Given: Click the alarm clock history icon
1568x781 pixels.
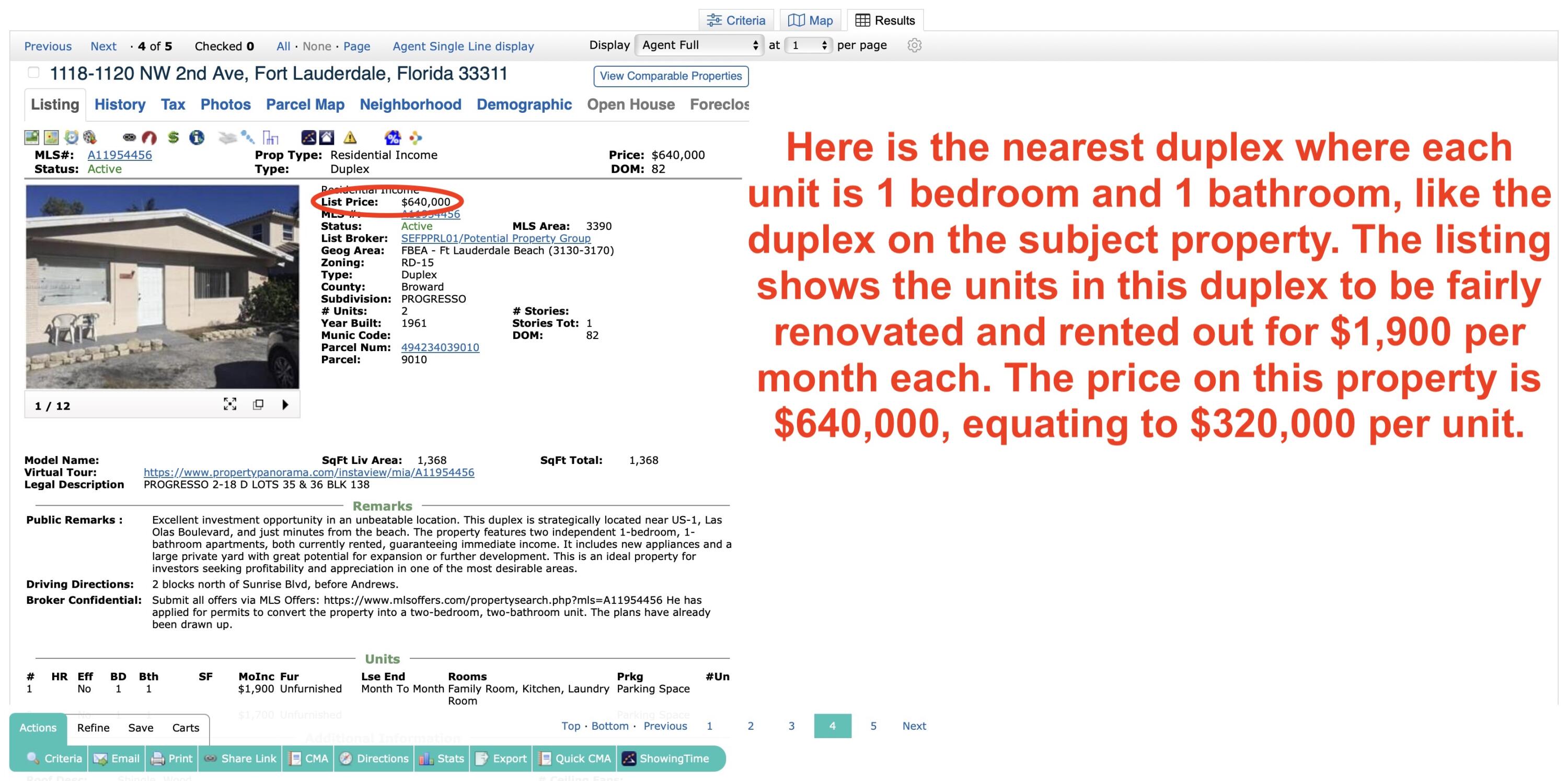Looking at the screenshot, I should pyautogui.click(x=71, y=137).
